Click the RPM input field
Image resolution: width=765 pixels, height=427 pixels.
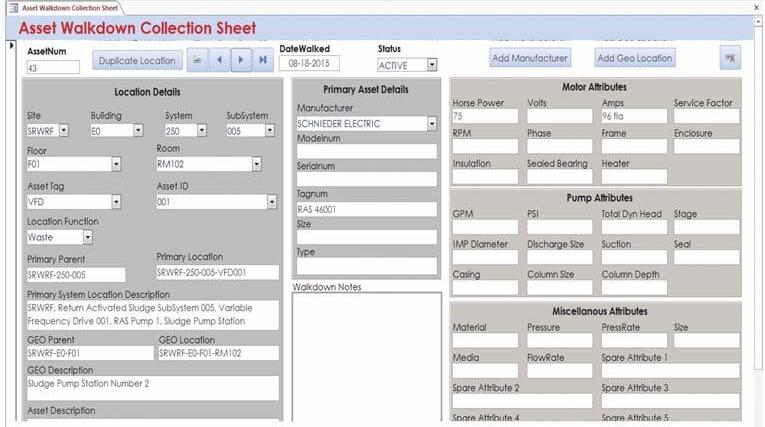coord(485,146)
